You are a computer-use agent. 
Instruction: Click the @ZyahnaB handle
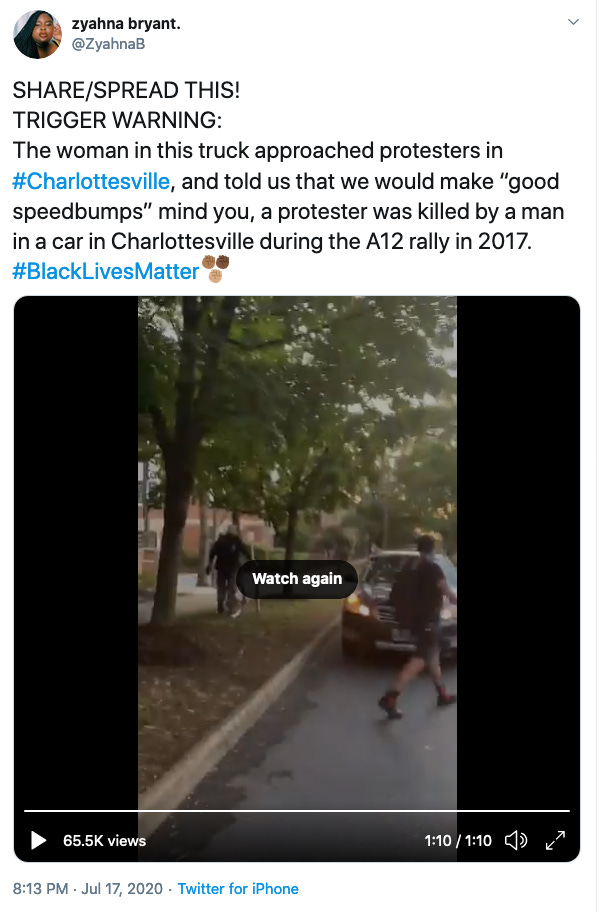[108, 44]
